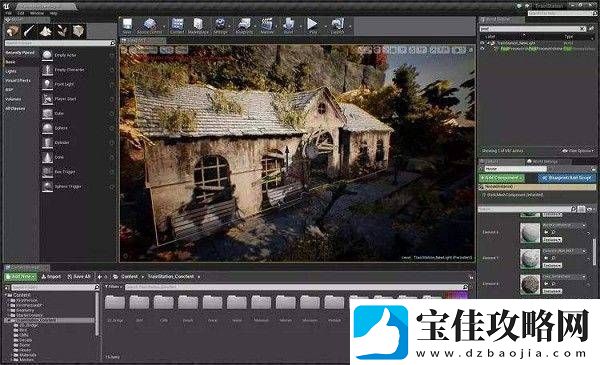
Task: Click the Search Classes input field
Action: (60, 43)
